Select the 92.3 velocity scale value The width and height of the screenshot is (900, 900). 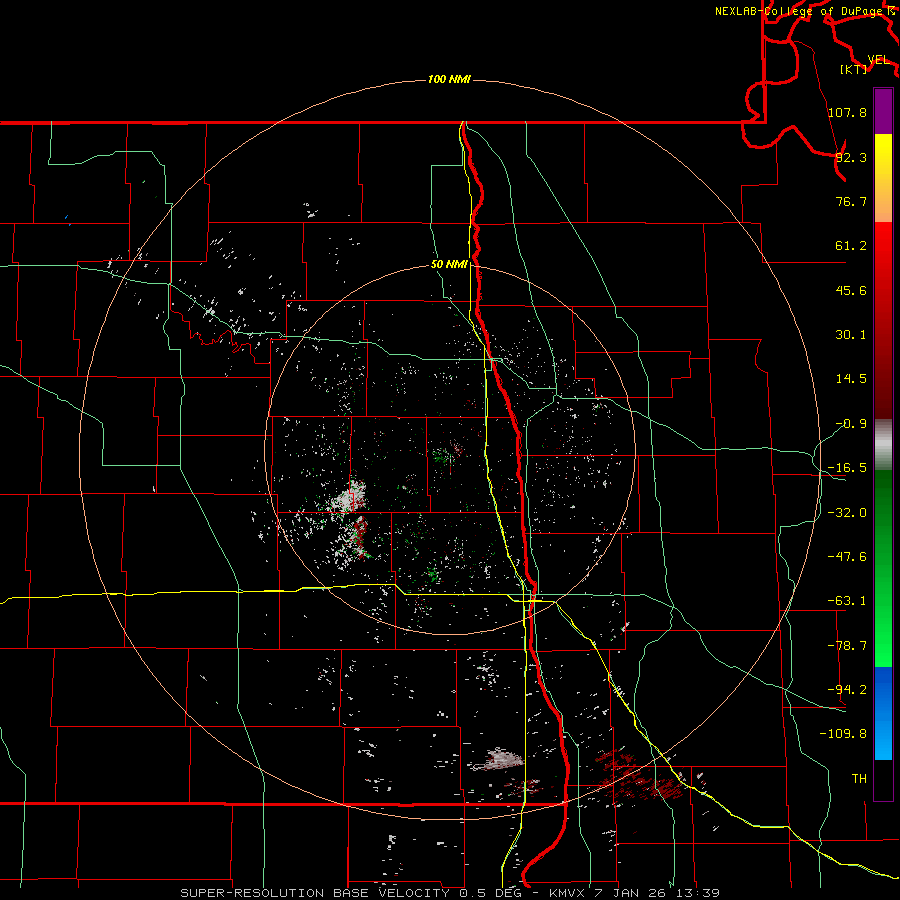tap(851, 157)
